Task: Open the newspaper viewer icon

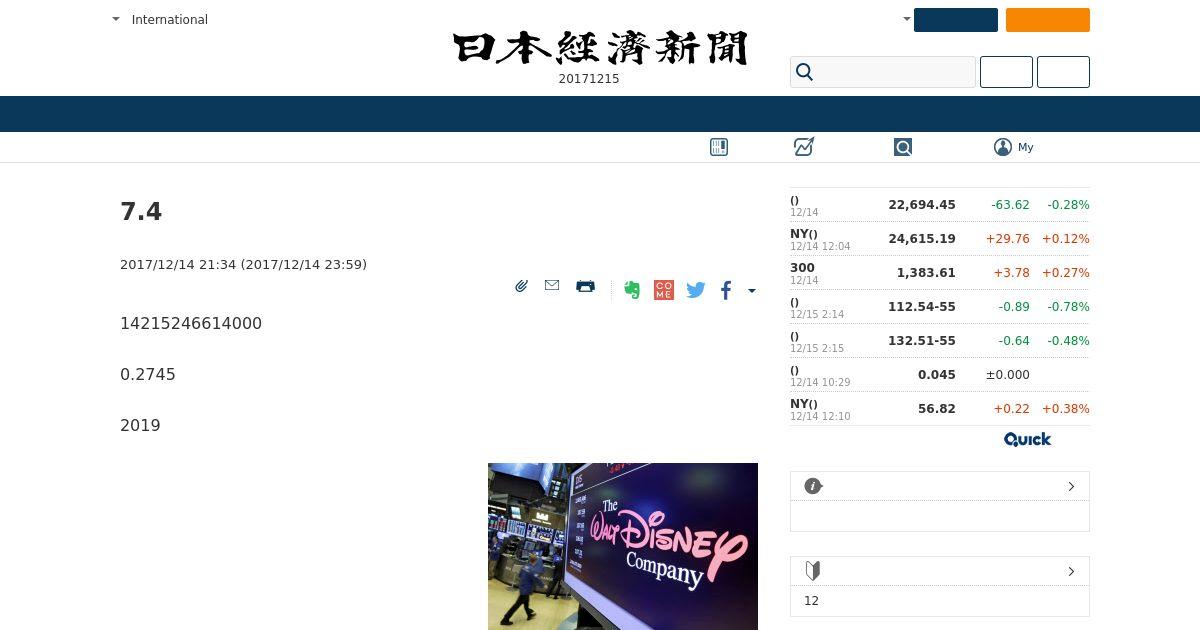Action: [x=719, y=147]
